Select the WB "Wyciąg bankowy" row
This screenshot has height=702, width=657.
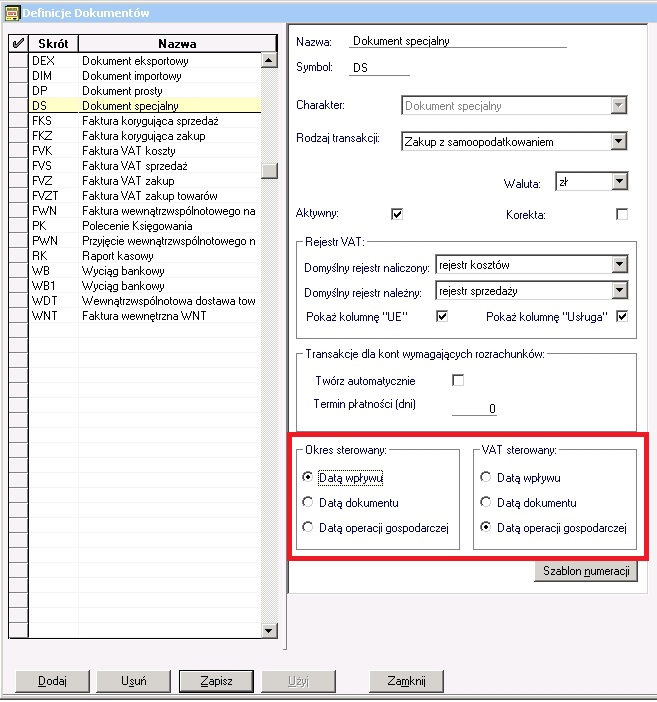(x=145, y=270)
